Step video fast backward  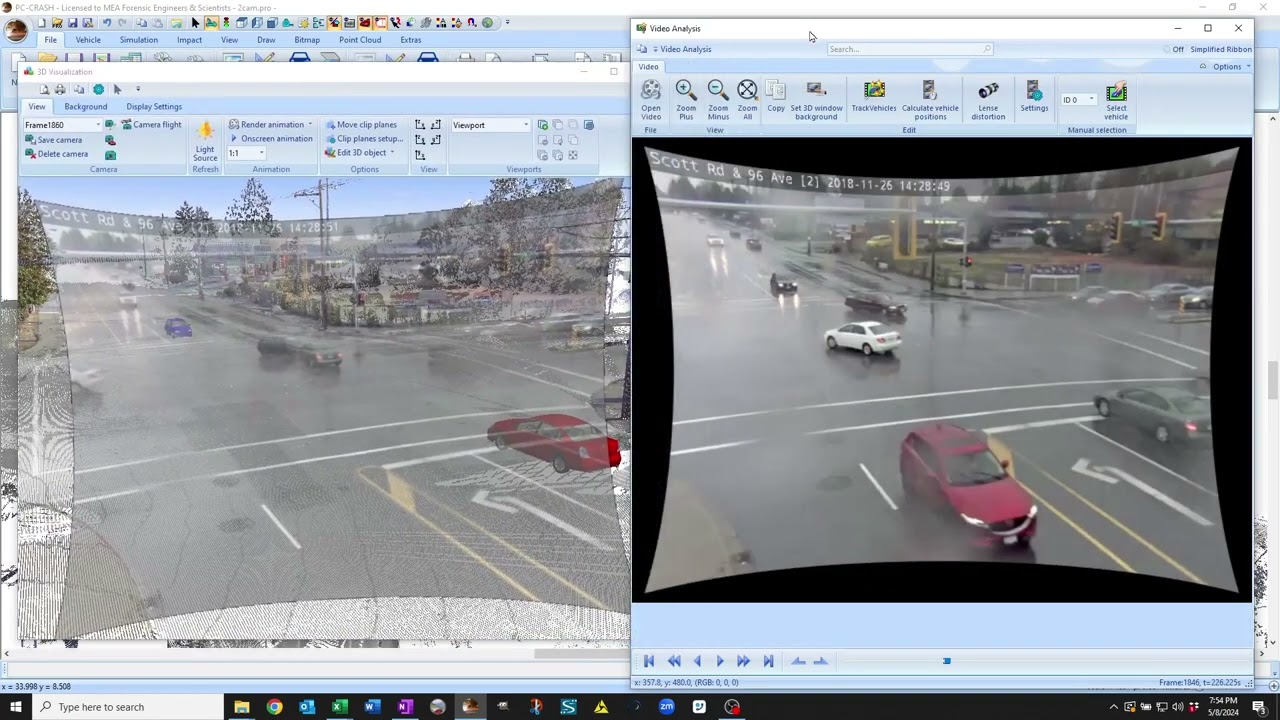coord(674,661)
